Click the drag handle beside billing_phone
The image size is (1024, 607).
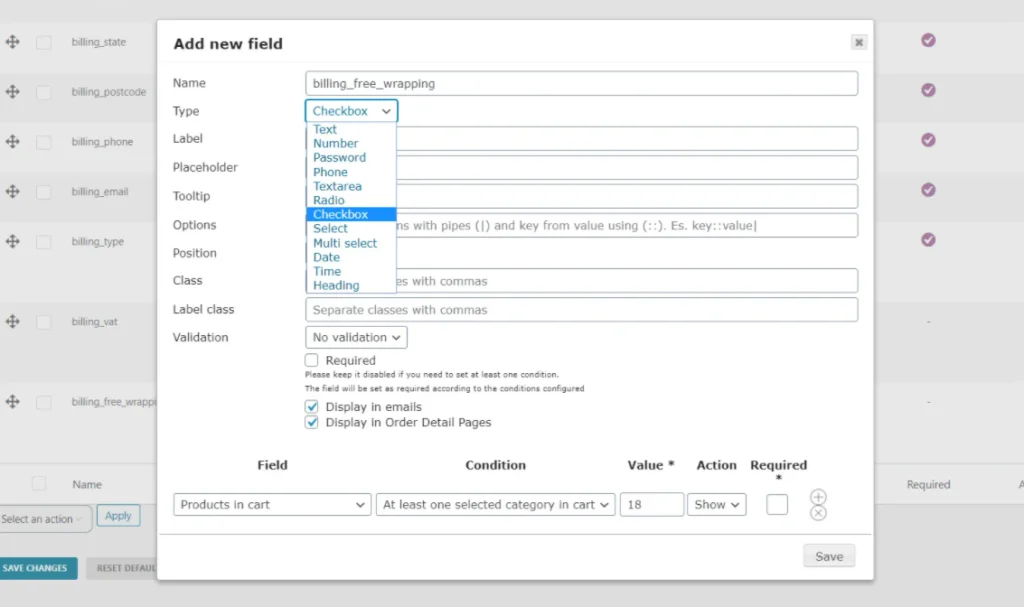[x=13, y=142]
